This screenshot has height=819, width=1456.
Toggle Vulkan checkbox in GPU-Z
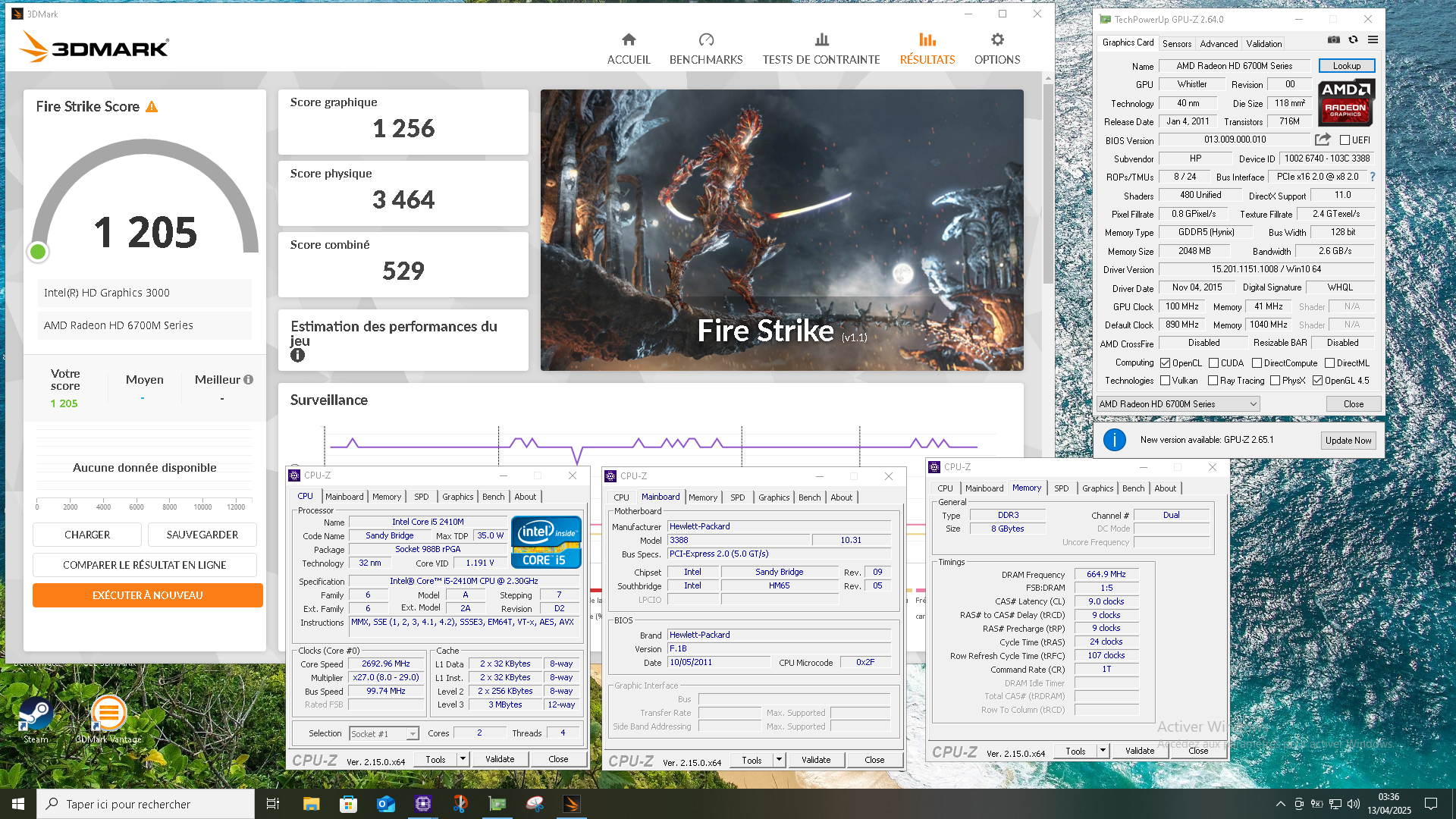point(1165,381)
